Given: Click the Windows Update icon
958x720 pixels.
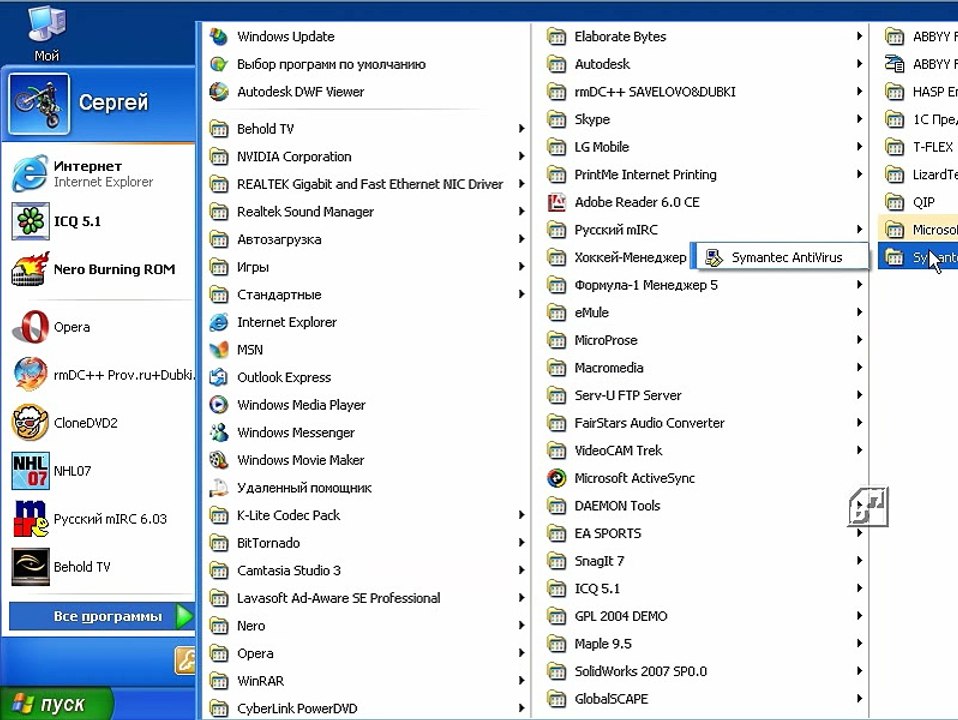Looking at the screenshot, I should [219, 37].
